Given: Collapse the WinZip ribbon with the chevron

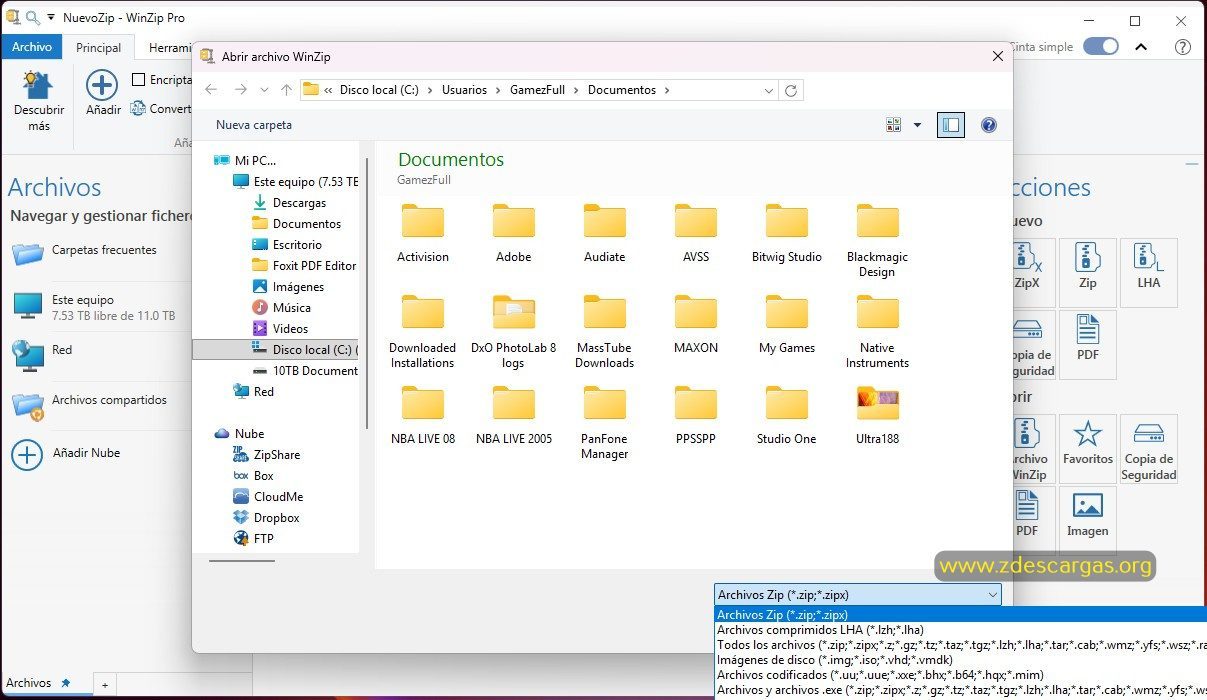Looking at the screenshot, I should point(1141,47).
